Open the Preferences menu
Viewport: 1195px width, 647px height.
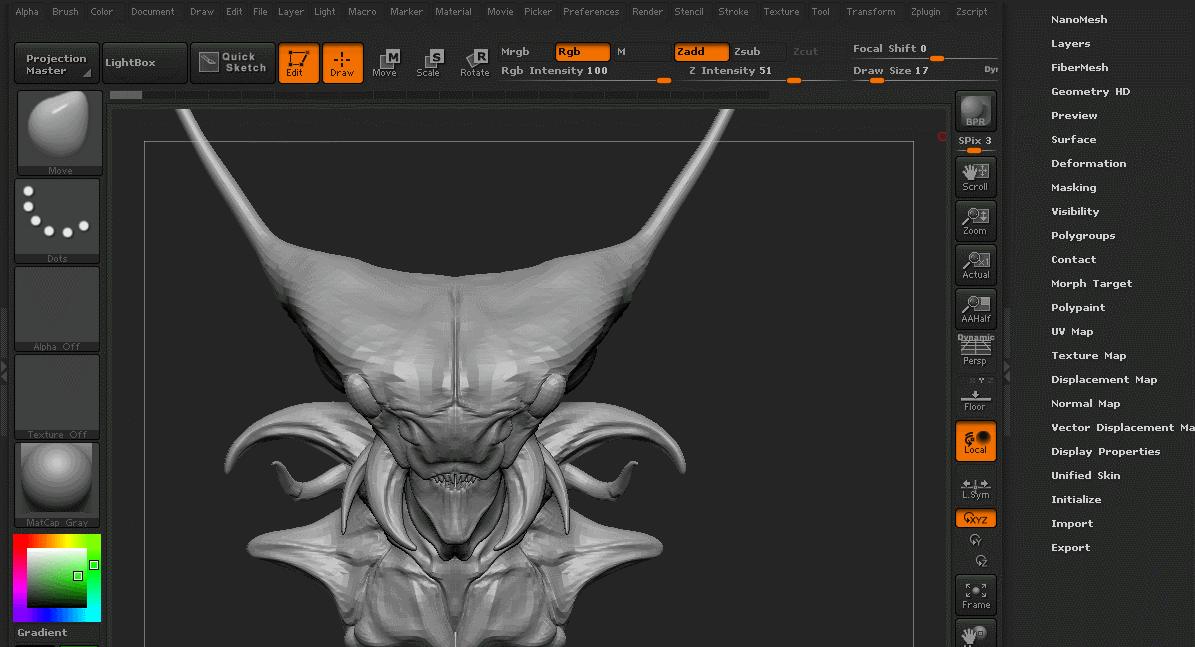[x=591, y=11]
